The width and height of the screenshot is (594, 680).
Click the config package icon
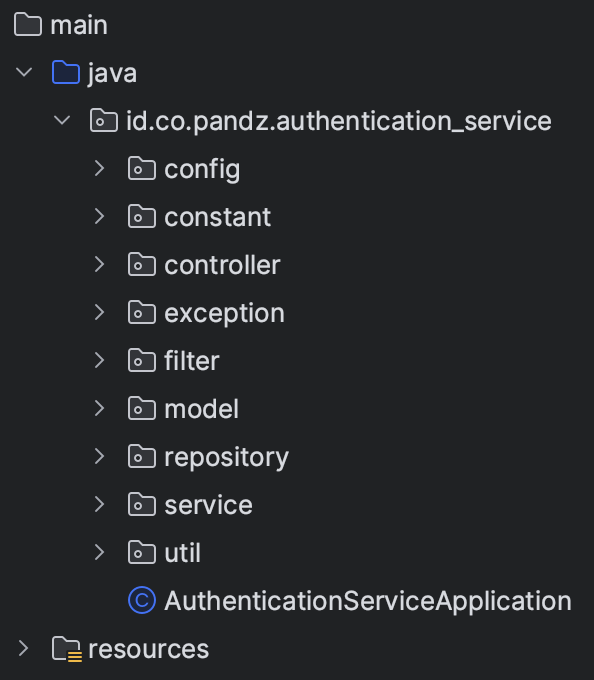[x=142, y=168]
